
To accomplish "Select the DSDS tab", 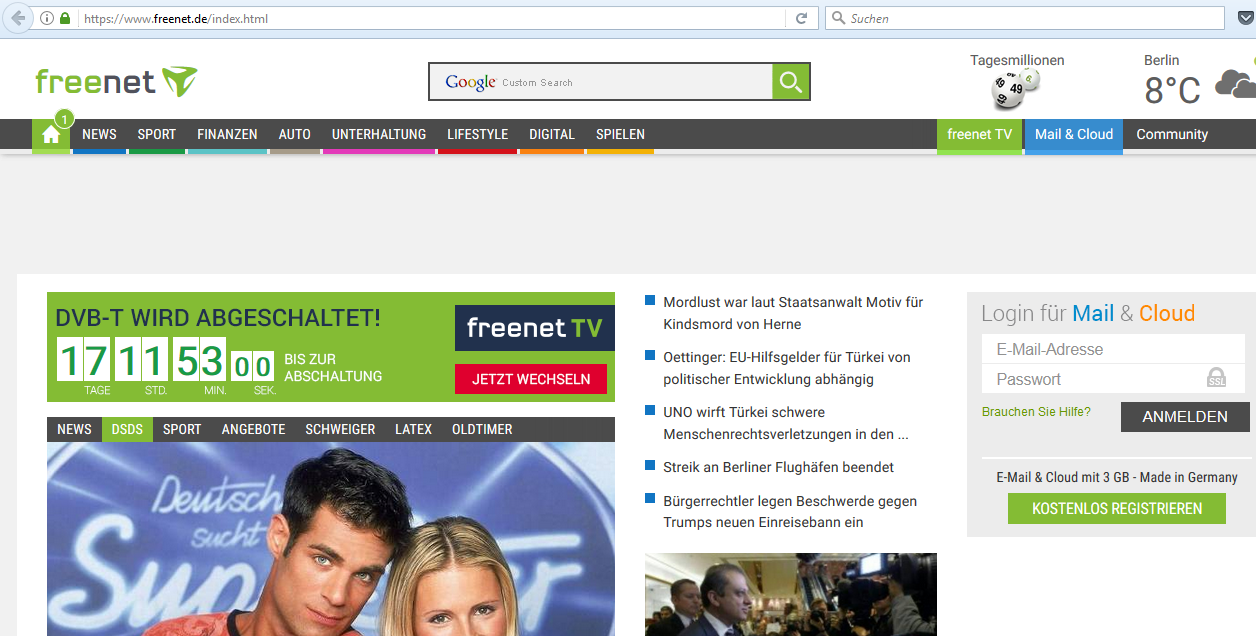I will tap(127, 429).
